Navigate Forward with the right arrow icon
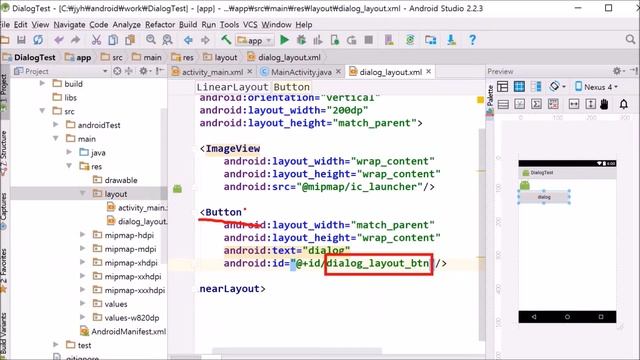 click(205, 40)
